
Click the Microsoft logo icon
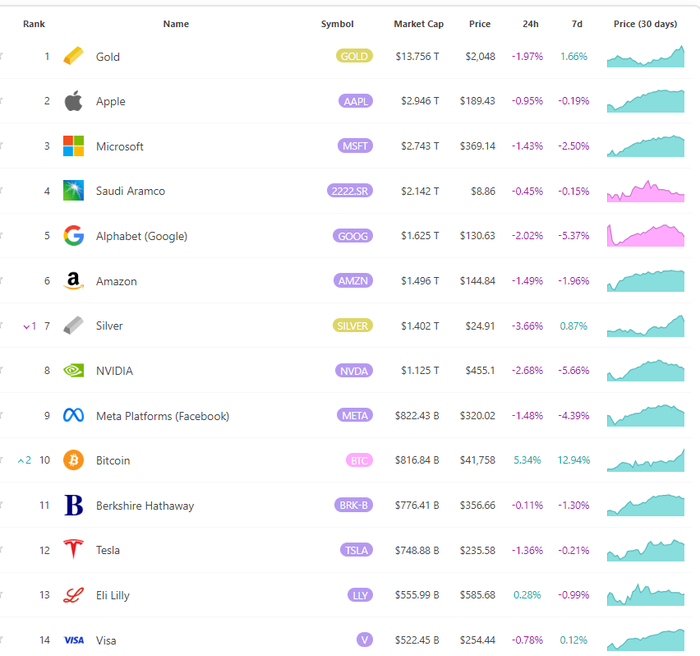pos(74,146)
